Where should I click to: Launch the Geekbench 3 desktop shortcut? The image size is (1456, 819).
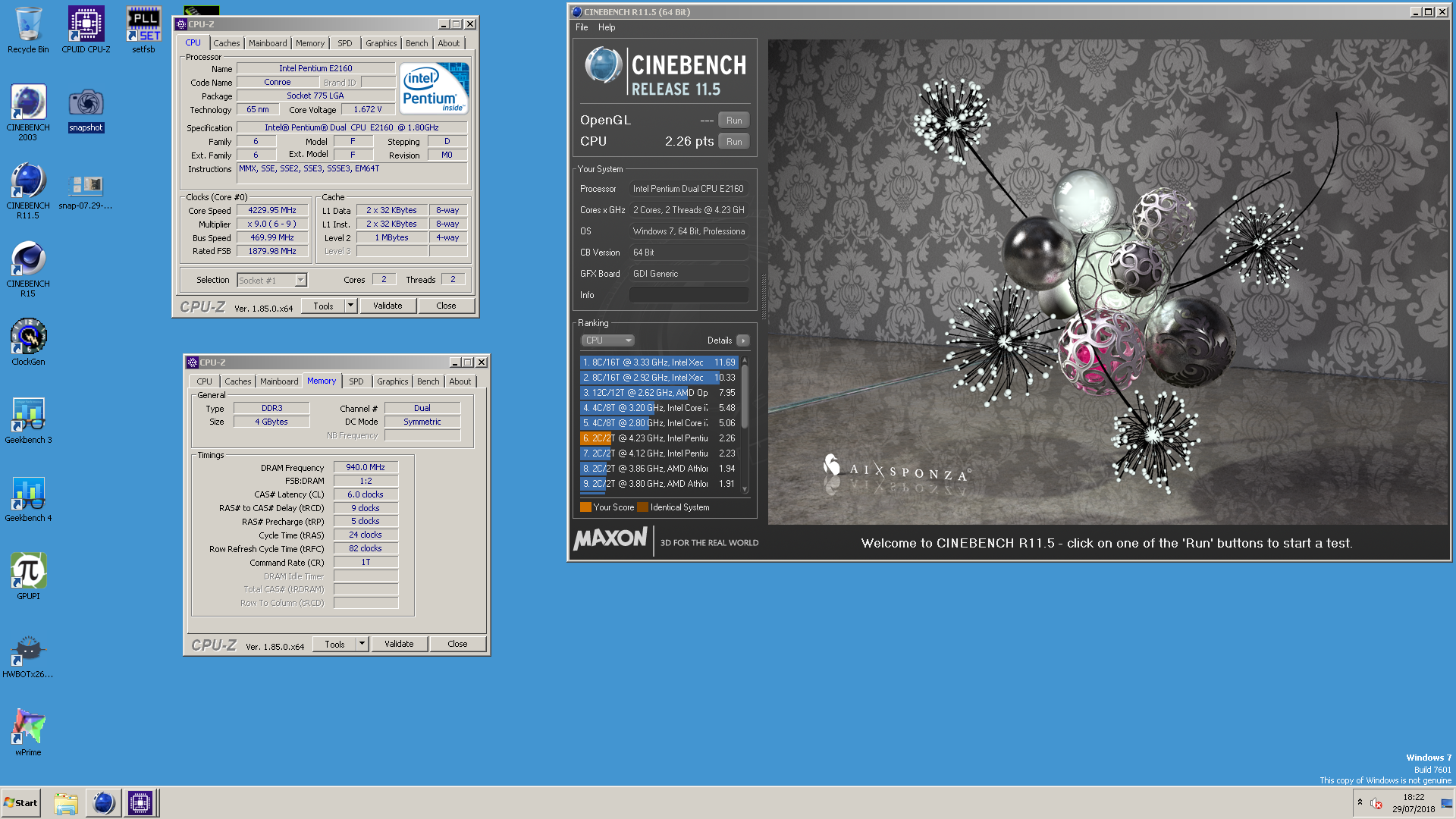point(28,420)
